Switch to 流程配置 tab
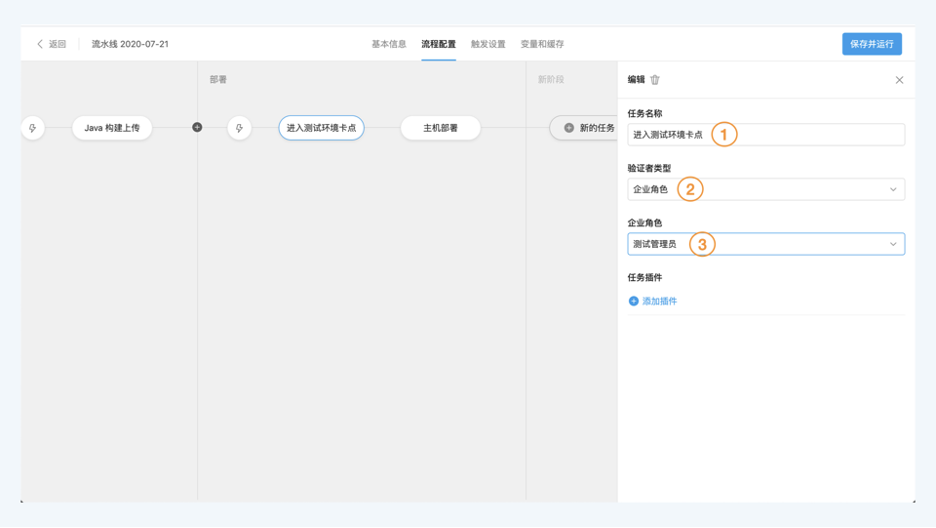This screenshot has height=528, width=936. 438,44
